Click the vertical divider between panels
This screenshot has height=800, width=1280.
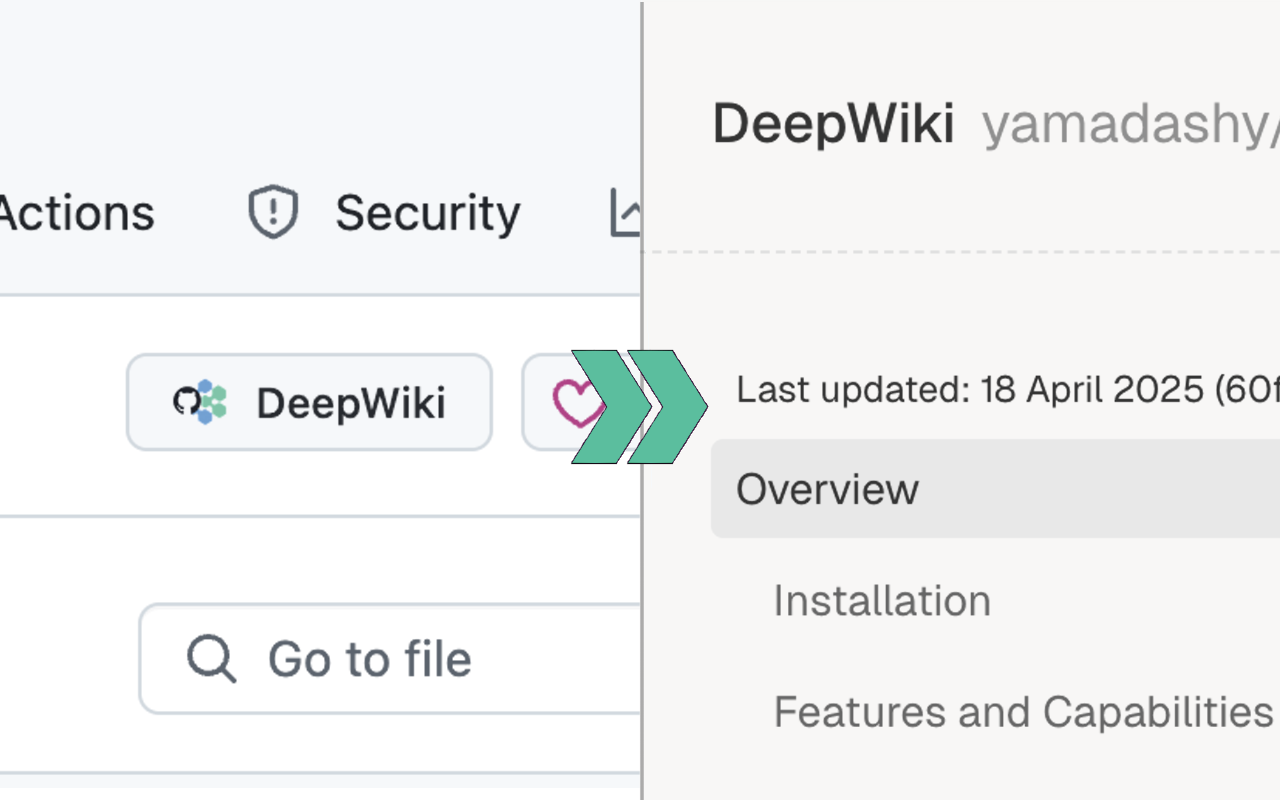point(641,600)
